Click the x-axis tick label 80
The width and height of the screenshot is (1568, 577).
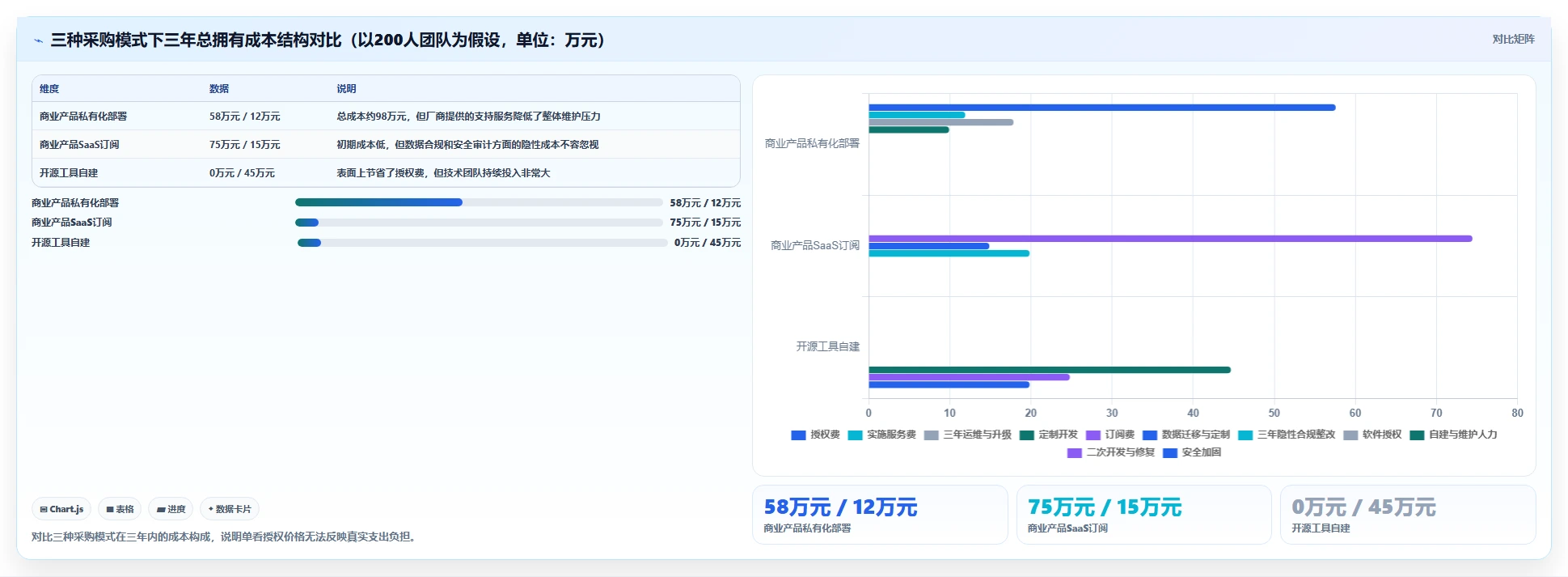(1517, 413)
